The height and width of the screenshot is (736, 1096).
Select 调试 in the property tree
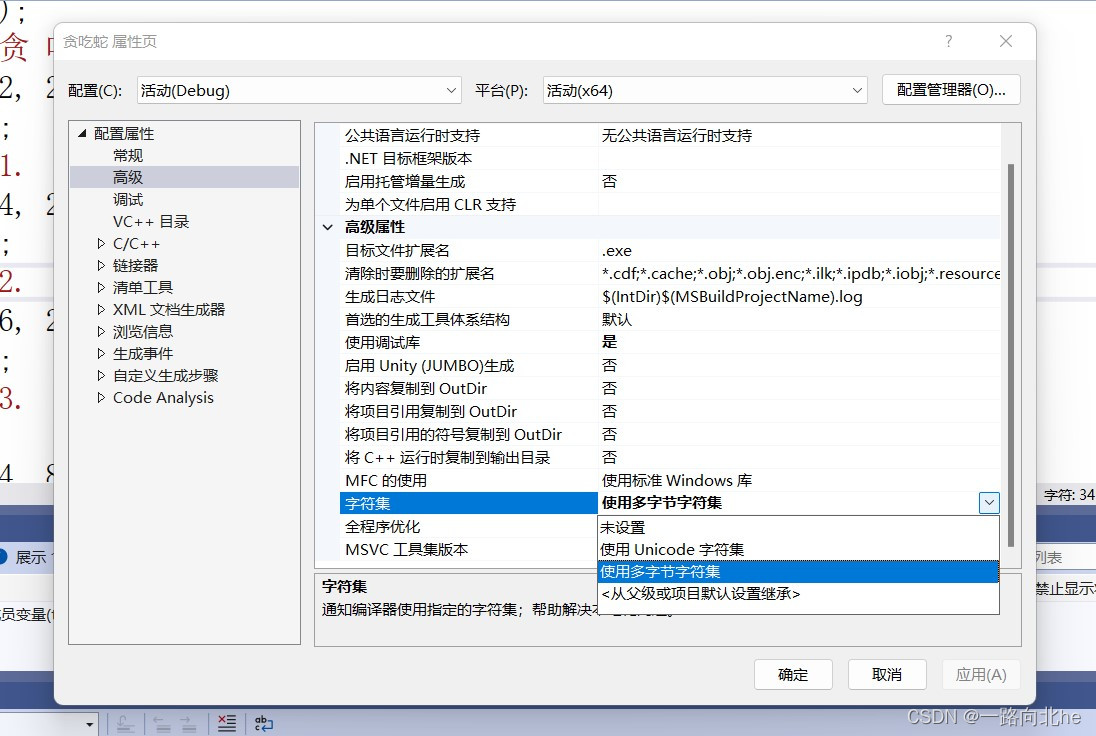pos(128,200)
